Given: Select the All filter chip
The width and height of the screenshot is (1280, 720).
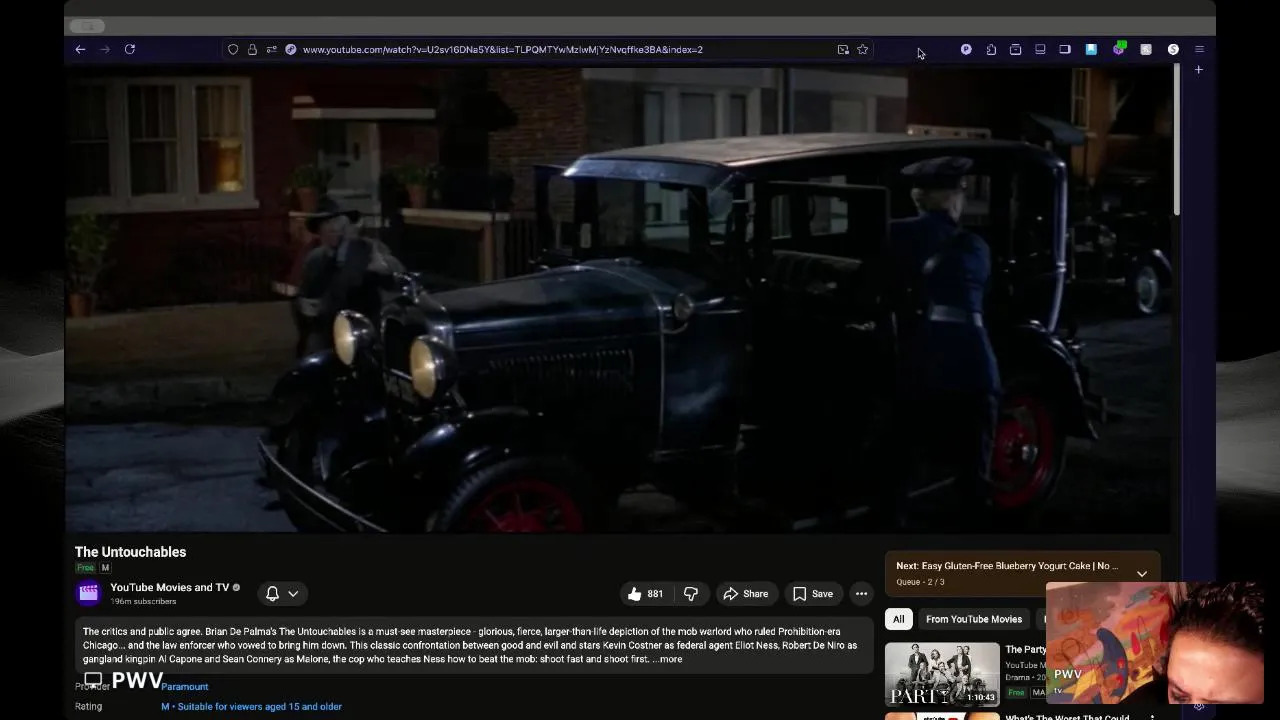Looking at the screenshot, I should [898, 619].
